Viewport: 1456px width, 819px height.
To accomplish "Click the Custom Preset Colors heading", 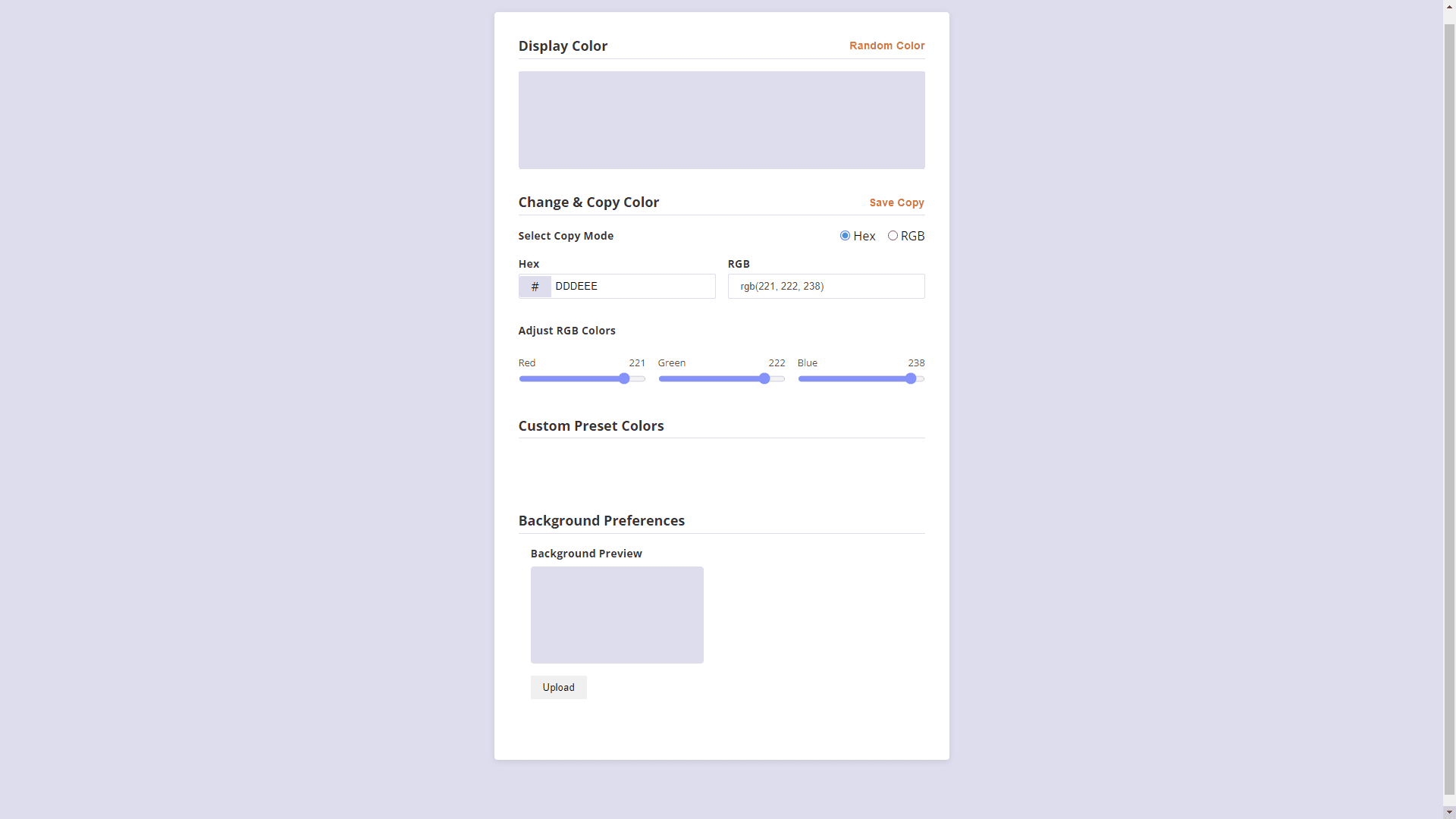I will pos(591,426).
